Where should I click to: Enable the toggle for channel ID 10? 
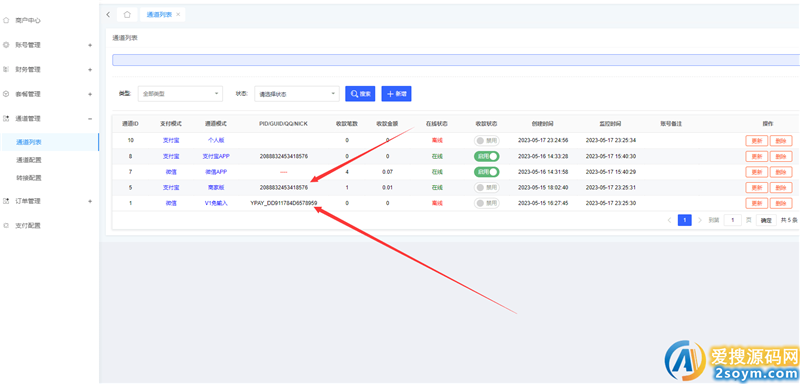coord(487,140)
